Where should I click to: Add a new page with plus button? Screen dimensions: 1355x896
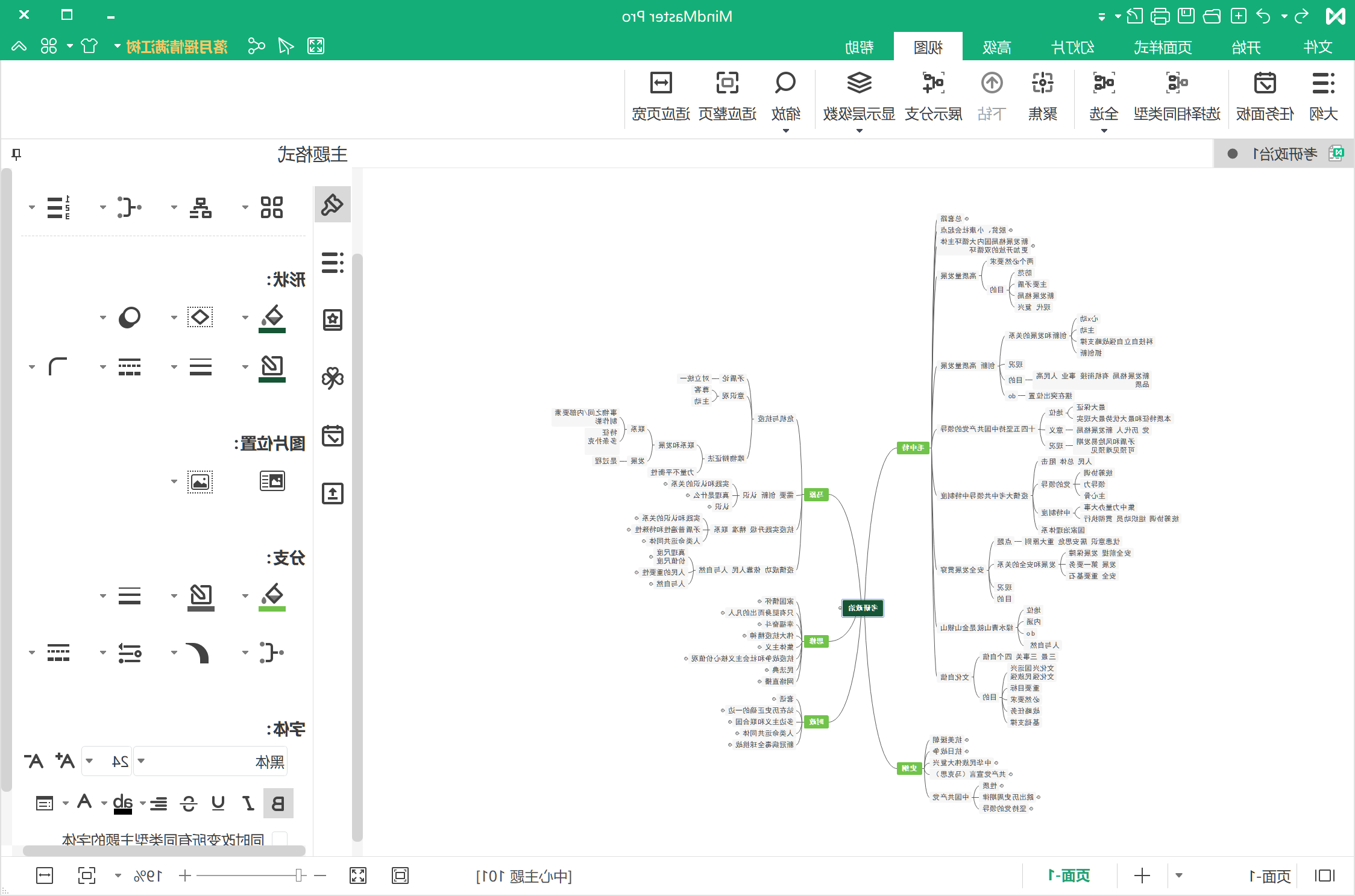pyautogui.click(x=1142, y=876)
